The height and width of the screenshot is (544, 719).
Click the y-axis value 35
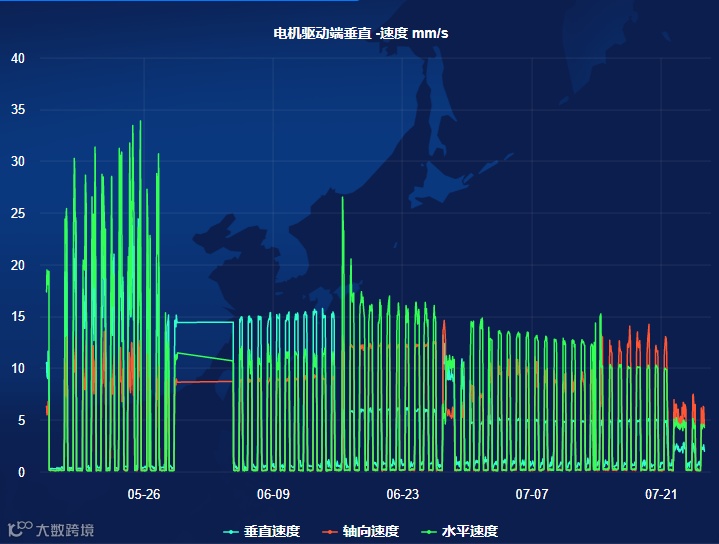18,110
